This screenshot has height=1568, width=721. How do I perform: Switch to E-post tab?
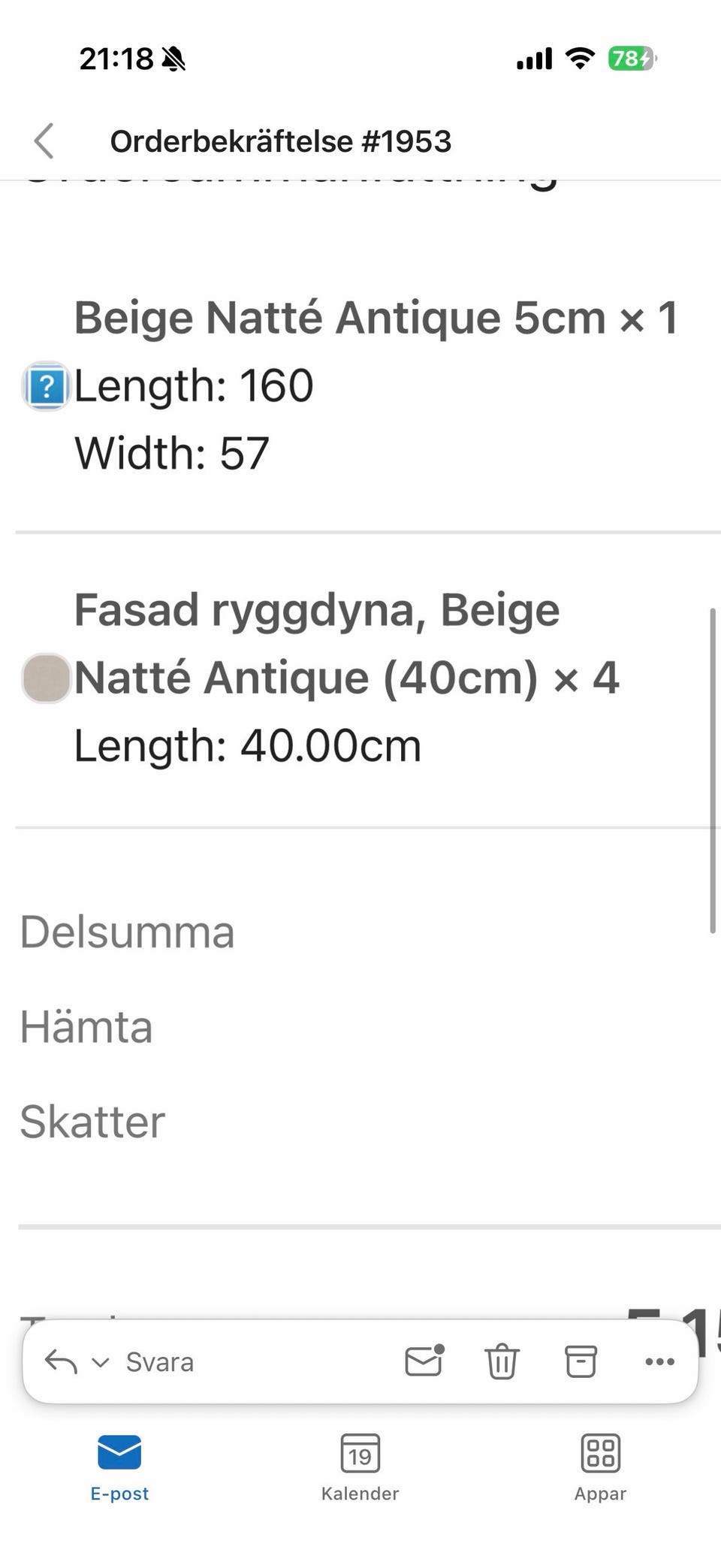pos(119,1466)
